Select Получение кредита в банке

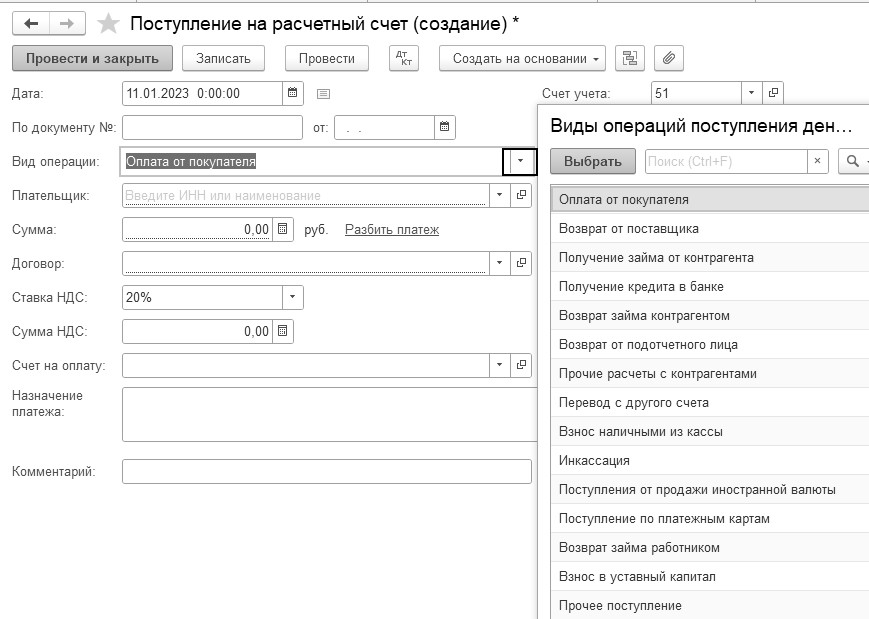click(710, 287)
